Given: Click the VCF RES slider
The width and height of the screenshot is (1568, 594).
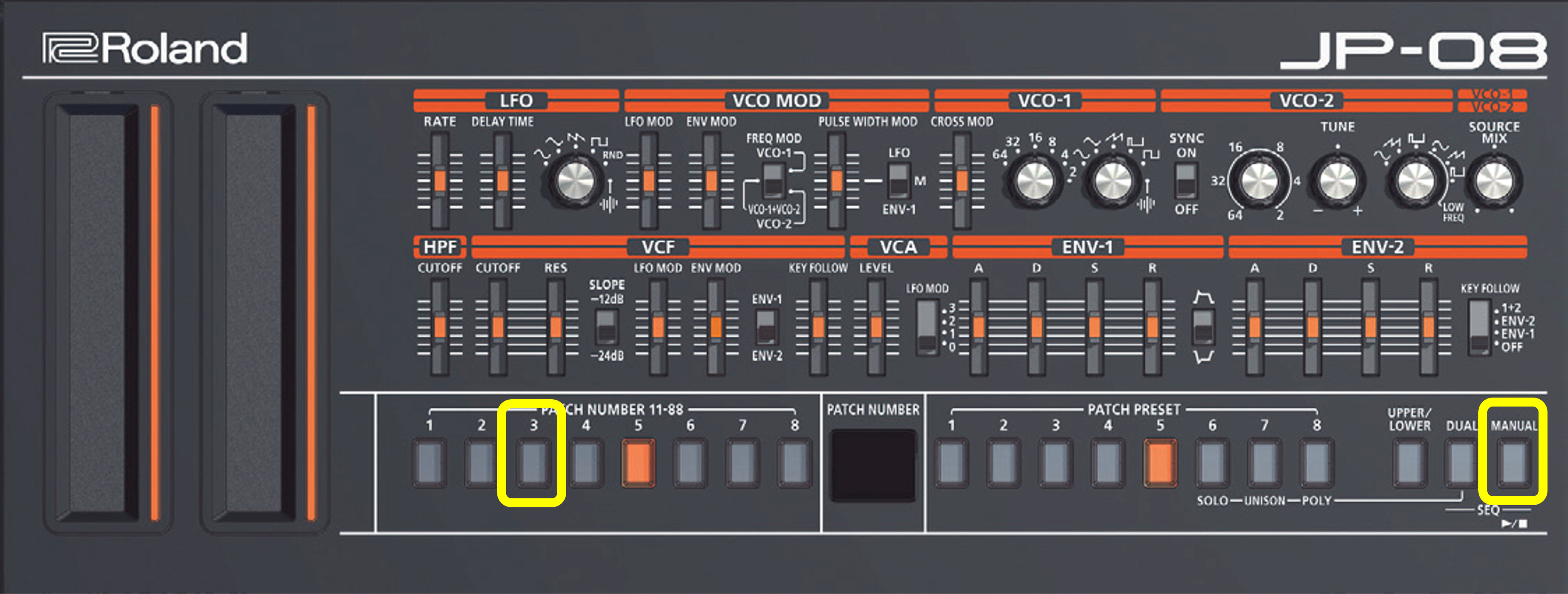Looking at the screenshot, I should (x=555, y=328).
